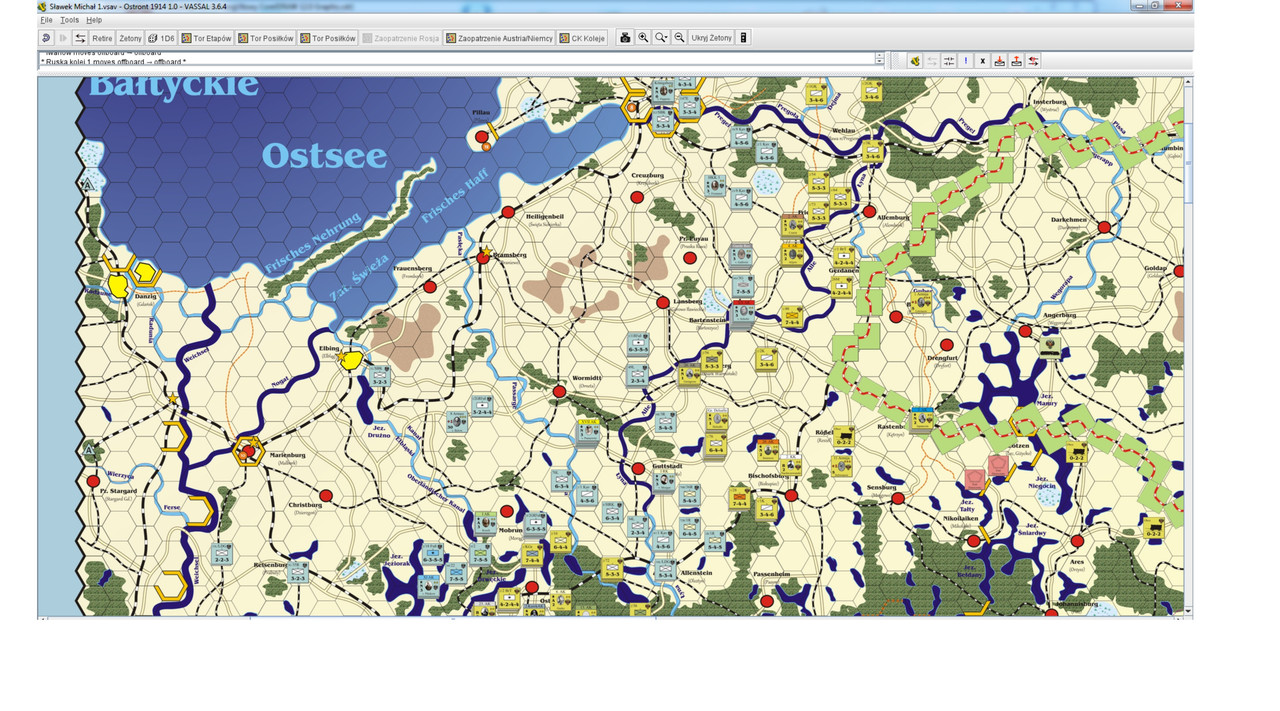Click the camera snapshot icon
The height and width of the screenshot is (711, 1280).
point(625,38)
